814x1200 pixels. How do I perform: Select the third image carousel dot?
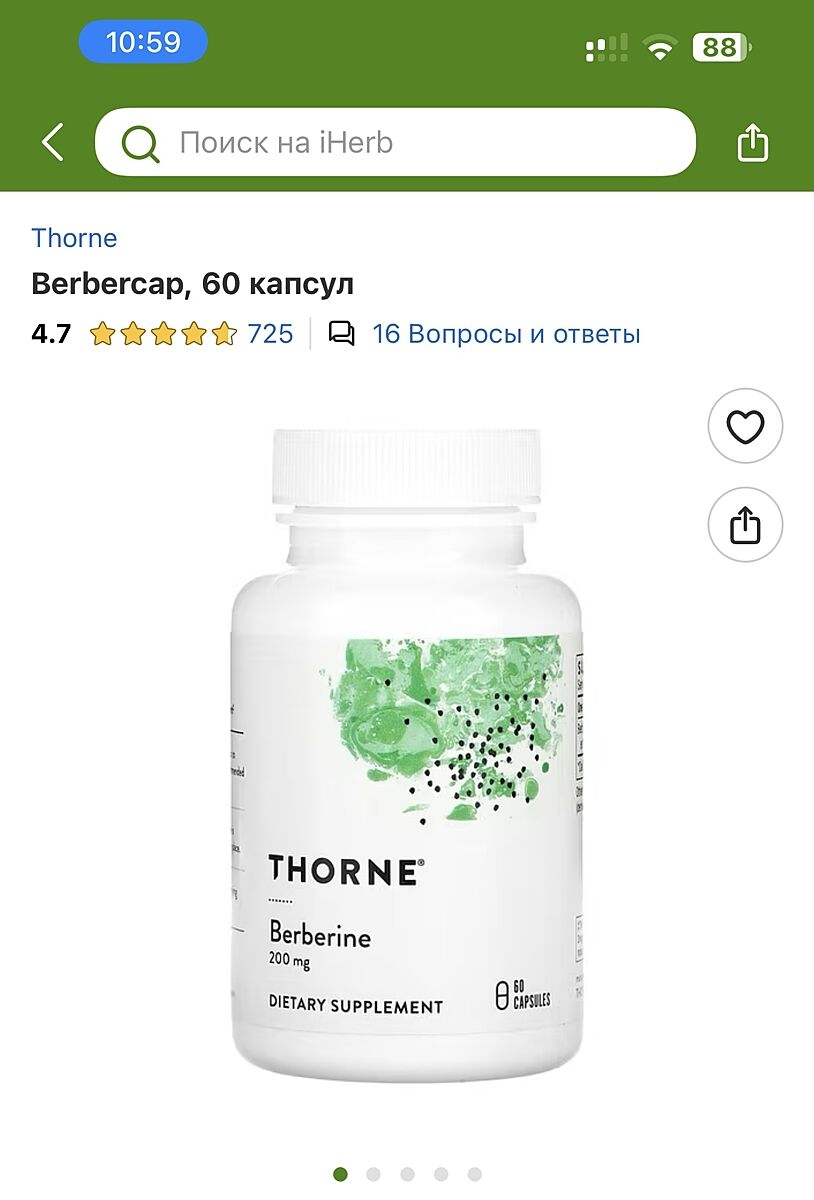(x=407, y=1174)
